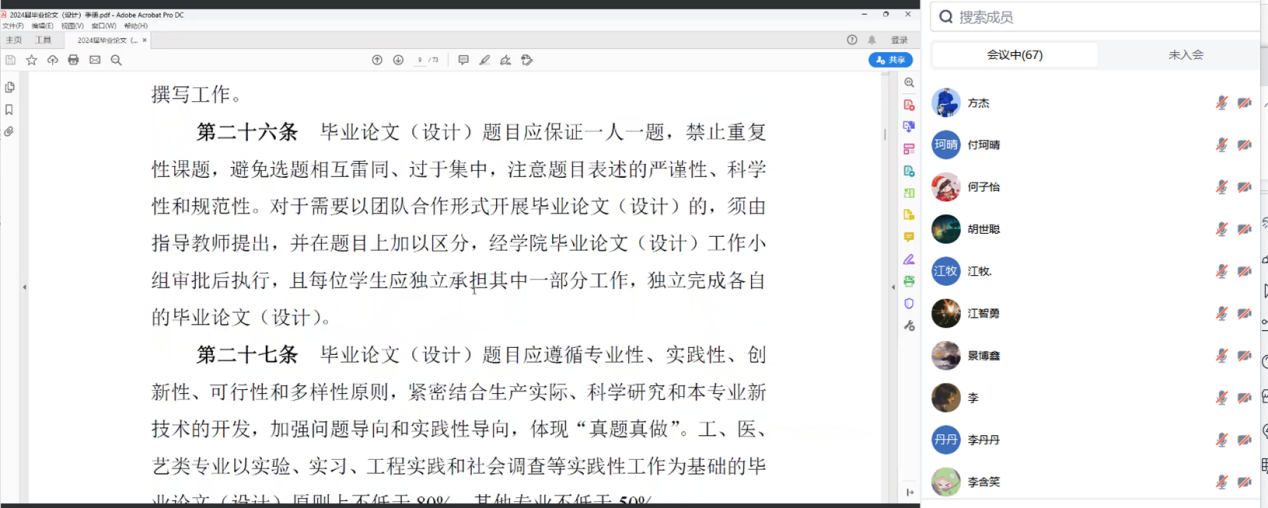The image size is (1268, 508).
Task: Select the highlighter pen tool
Action: coord(485,60)
